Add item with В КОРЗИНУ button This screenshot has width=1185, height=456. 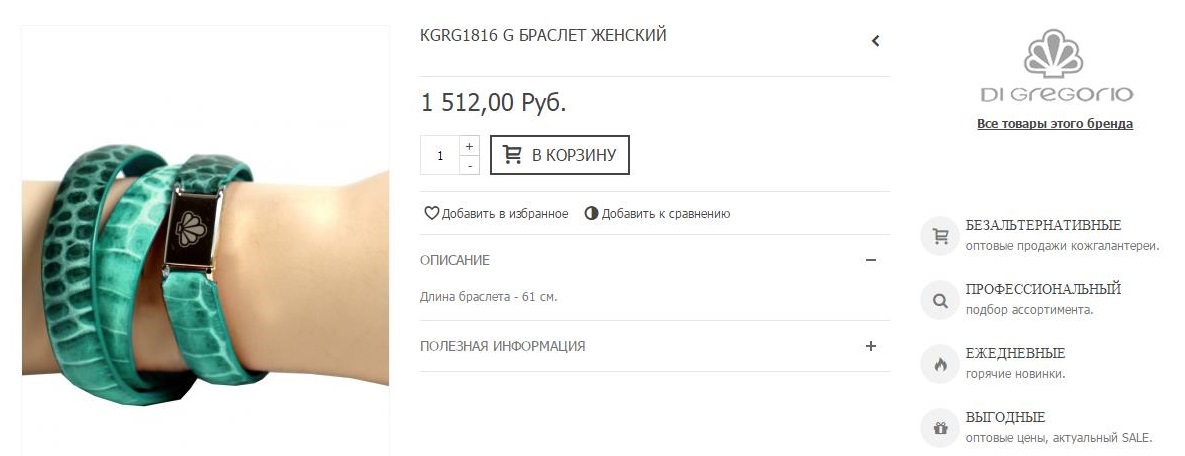pos(559,155)
